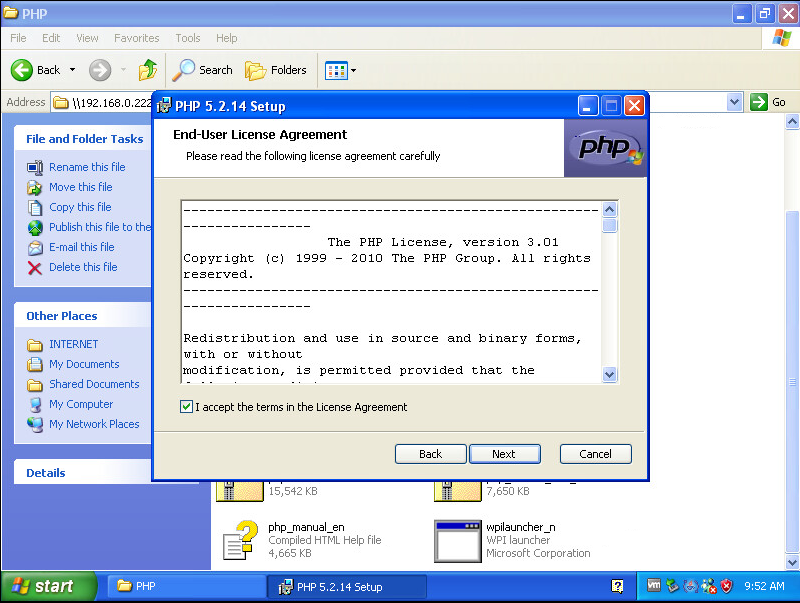Image resolution: width=800 pixels, height=603 pixels.
Task: Open My Computer in Other Places
Action: 81,404
